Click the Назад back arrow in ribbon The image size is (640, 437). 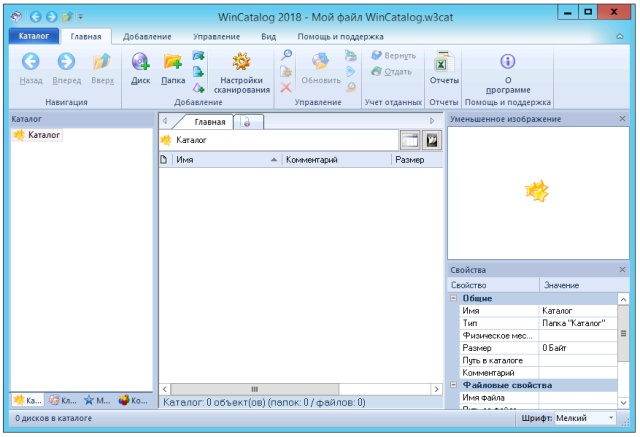pyautogui.click(x=31, y=62)
